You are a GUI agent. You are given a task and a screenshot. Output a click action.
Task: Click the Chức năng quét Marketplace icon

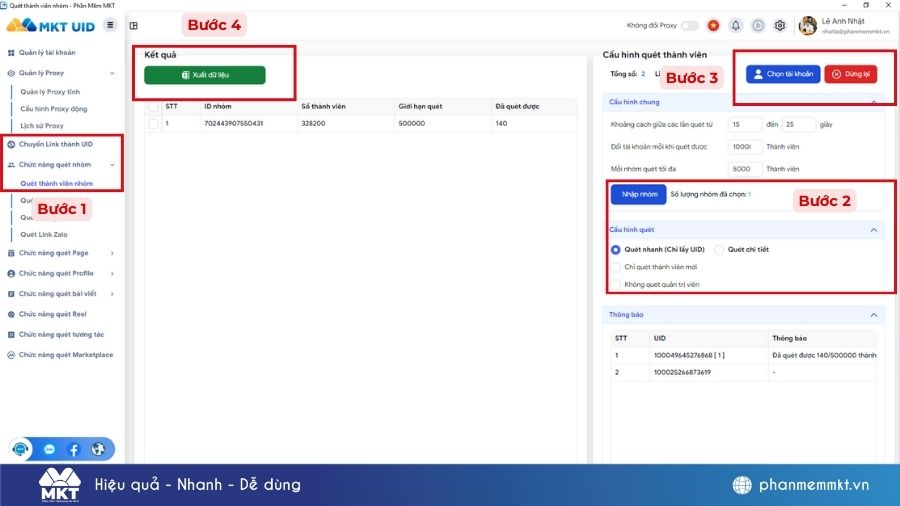pyautogui.click(x=11, y=355)
